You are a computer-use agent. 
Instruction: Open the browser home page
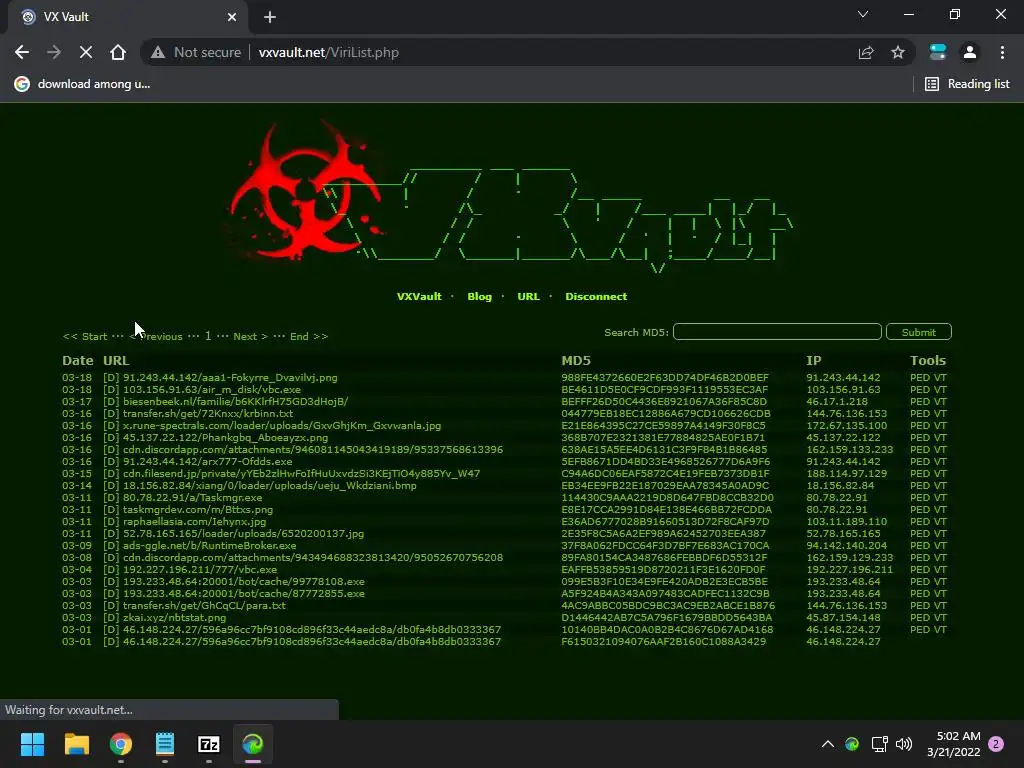pyautogui.click(x=118, y=52)
